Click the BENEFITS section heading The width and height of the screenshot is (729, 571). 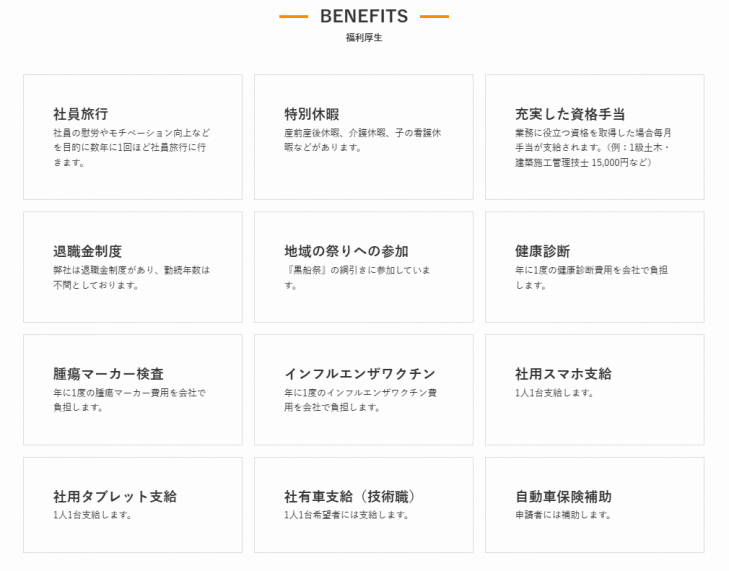tap(364, 16)
